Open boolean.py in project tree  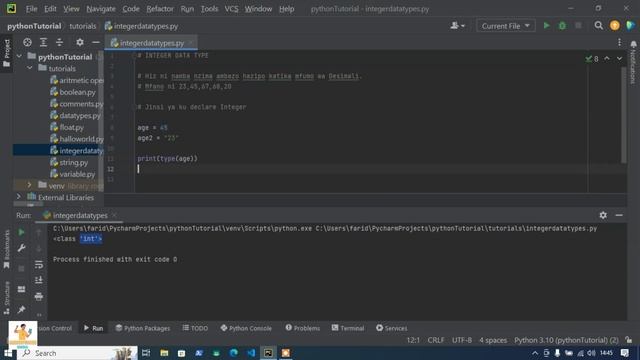tap(77, 92)
